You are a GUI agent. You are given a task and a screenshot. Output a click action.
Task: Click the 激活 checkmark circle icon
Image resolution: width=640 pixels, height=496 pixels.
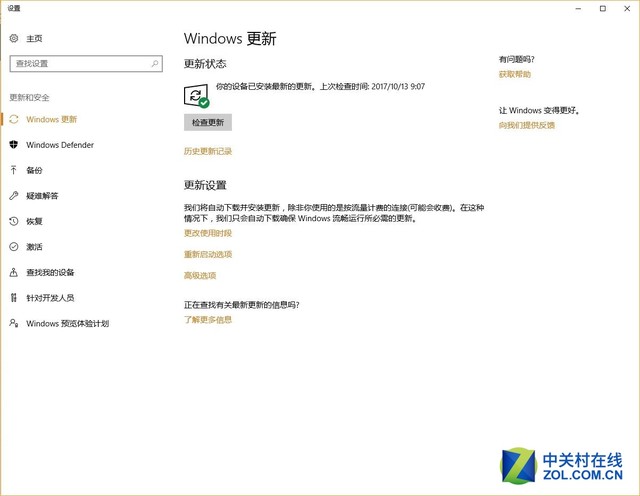[x=14, y=247]
